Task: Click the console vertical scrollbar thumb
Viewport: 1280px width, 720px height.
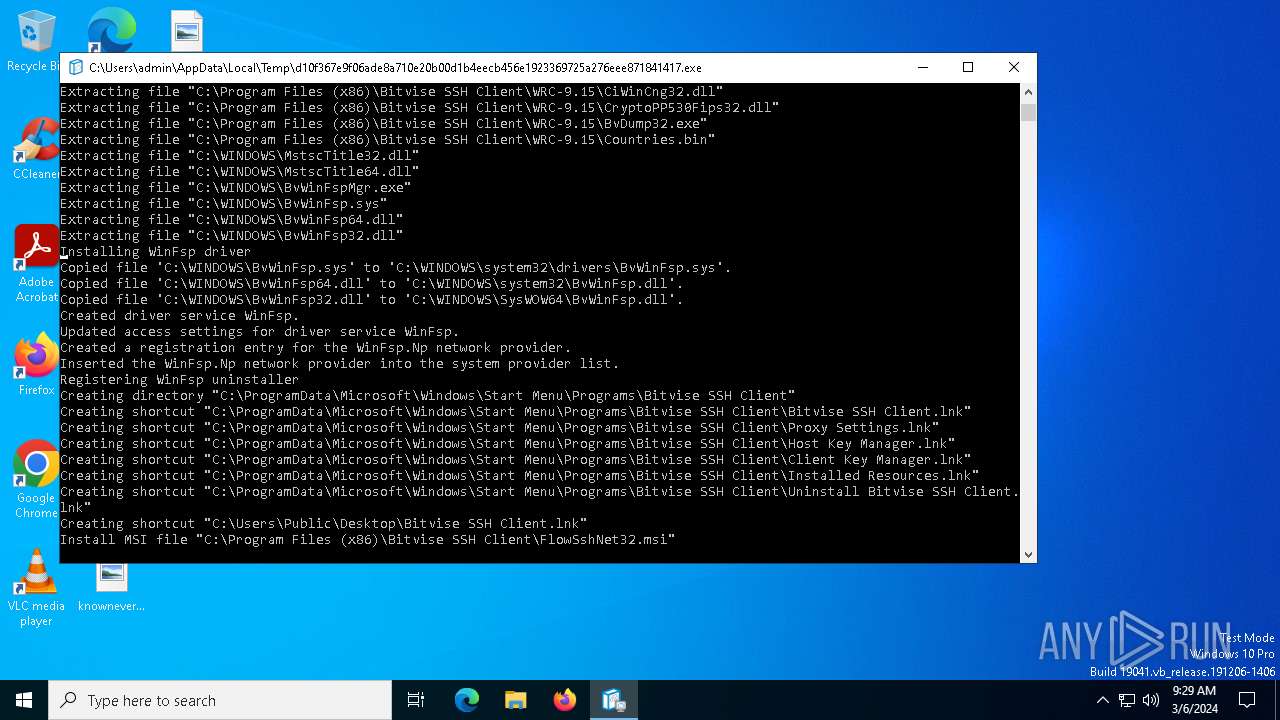Action: [1028, 111]
